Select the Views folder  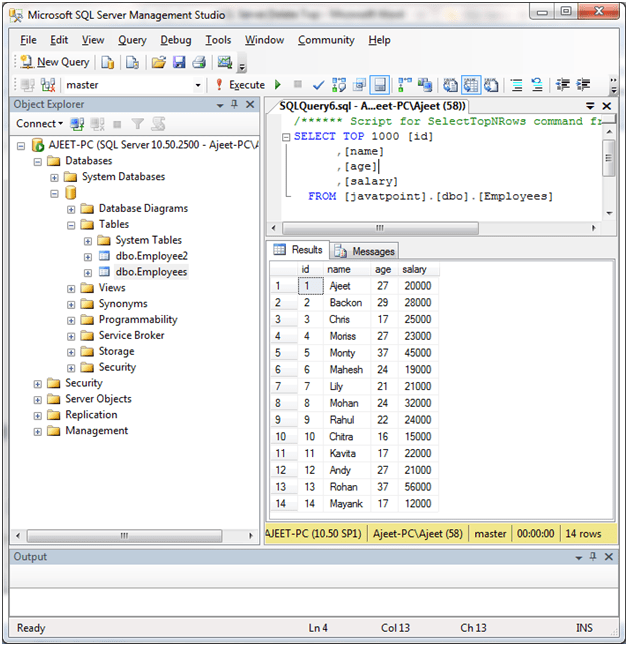click(x=112, y=288)
